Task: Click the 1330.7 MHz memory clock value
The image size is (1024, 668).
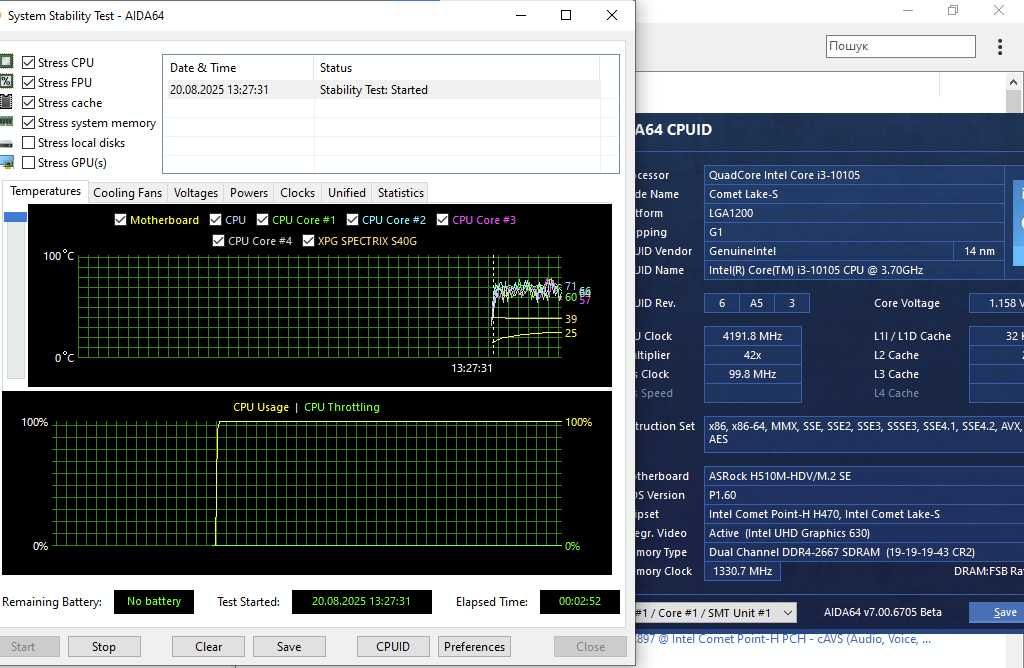Action: tap(742, 571)
